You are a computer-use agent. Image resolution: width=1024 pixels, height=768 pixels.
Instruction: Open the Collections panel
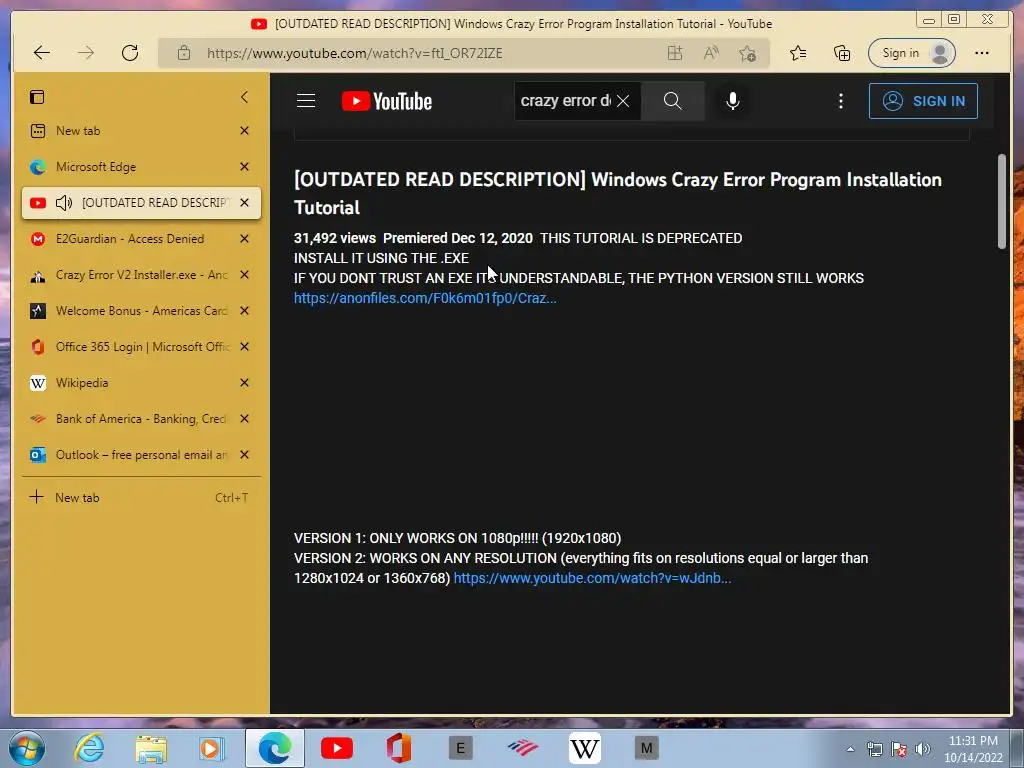click(x=842, y=53)
